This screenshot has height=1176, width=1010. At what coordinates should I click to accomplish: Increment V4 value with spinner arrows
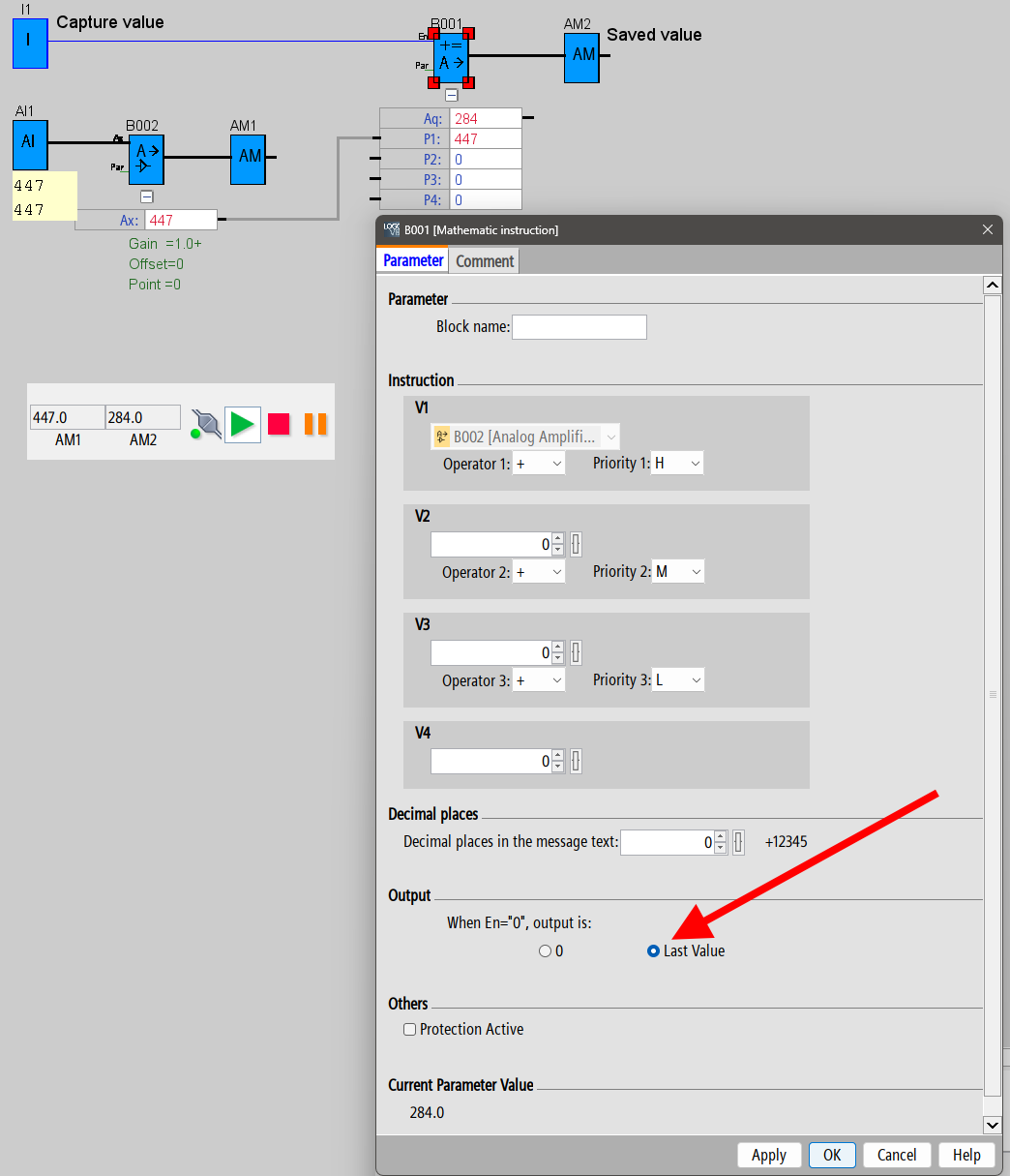pyautogui.click(x=557, y=756)
